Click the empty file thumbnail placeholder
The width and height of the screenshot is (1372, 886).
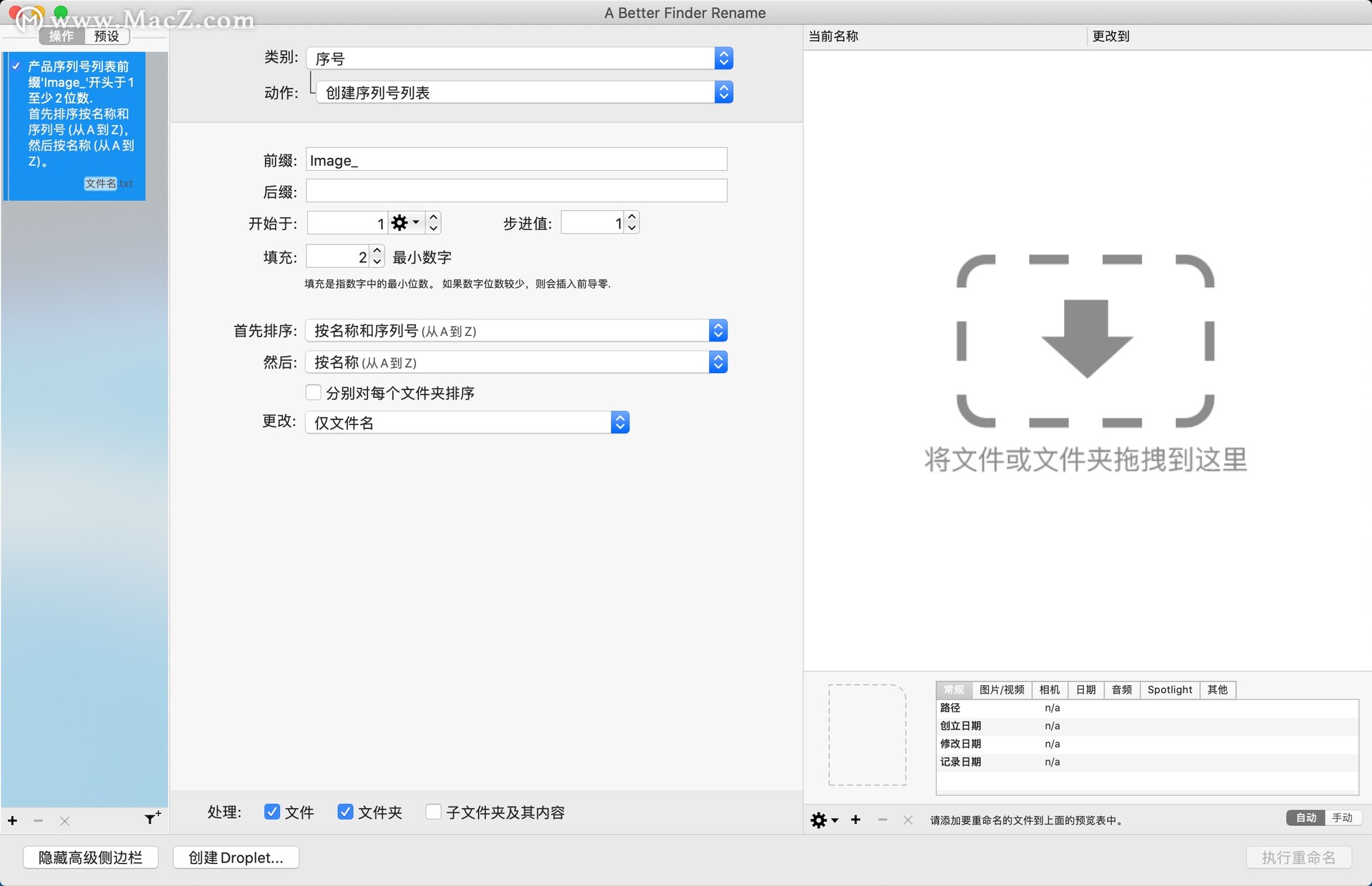click(x=867, y=735)
